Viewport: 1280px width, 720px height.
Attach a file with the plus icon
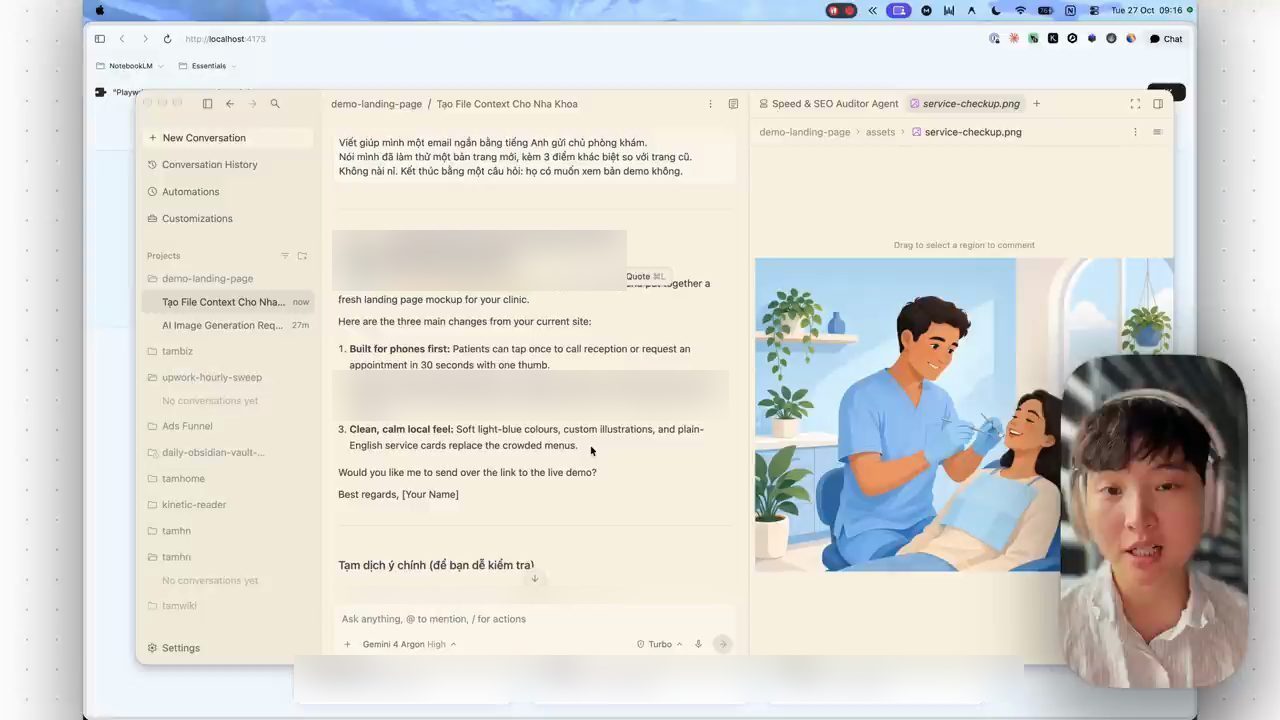pyautogui.click(x=347, y=644)
